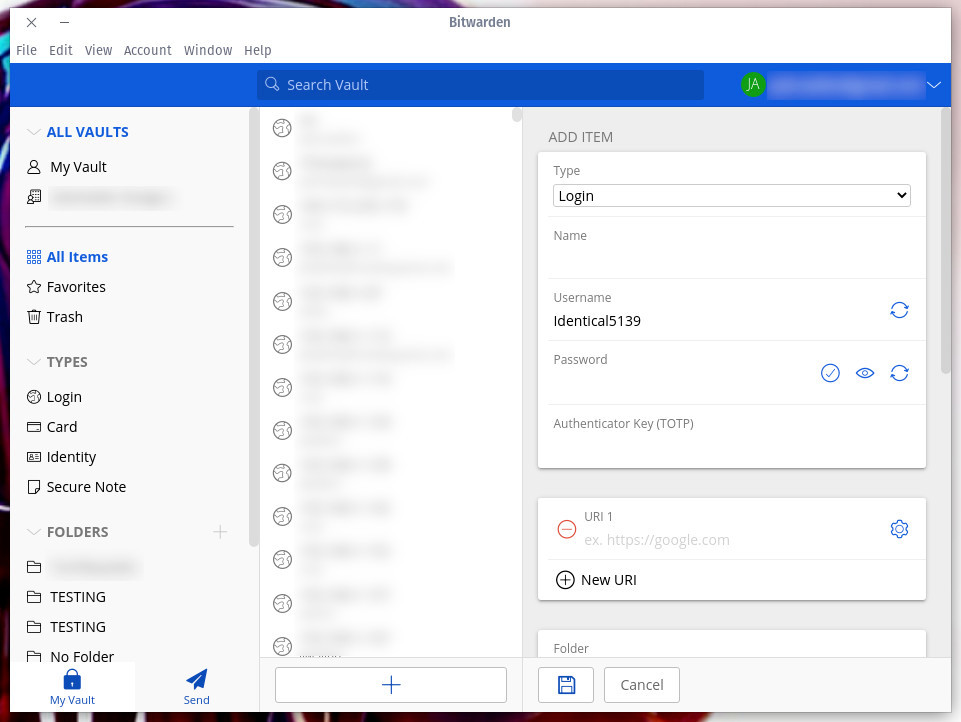Image resolution: width=961 pixels, height=722 pixels.
Task: Open the Type dropdown set to Login
Action: (731, 196)
